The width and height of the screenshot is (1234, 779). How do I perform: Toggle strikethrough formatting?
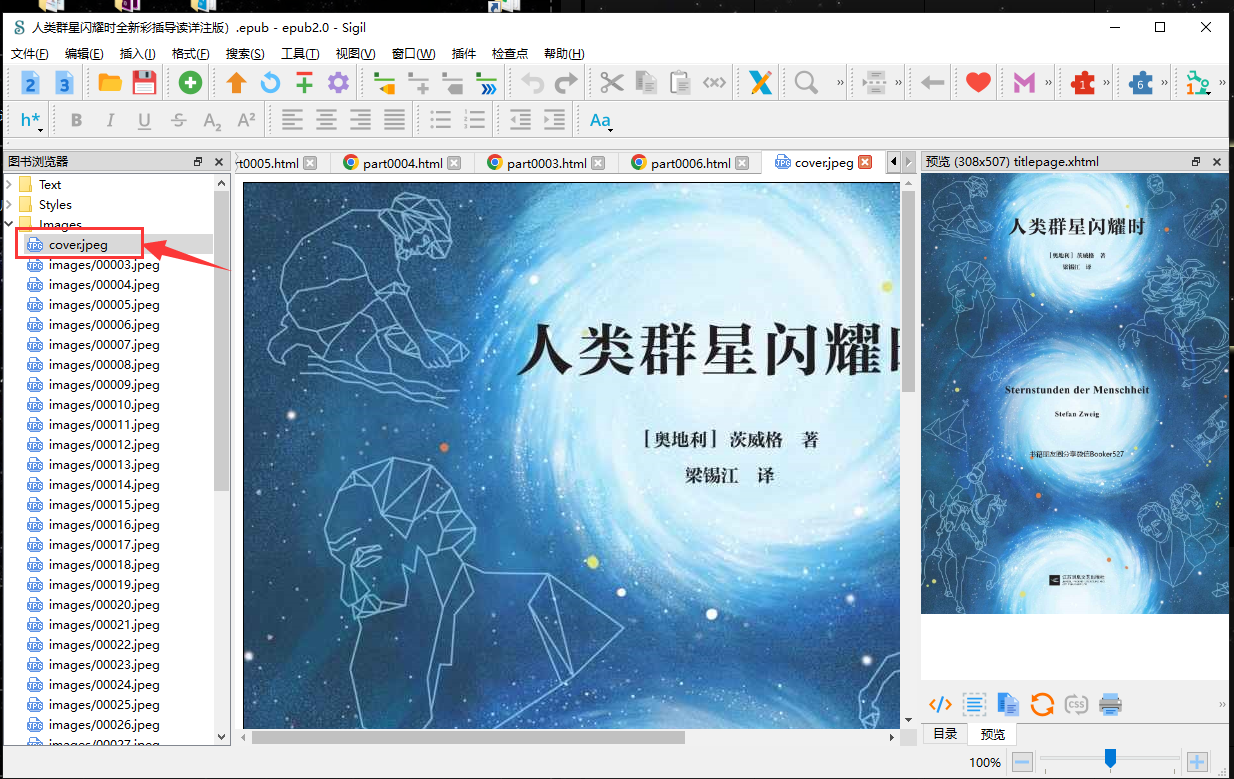point(178,121)
